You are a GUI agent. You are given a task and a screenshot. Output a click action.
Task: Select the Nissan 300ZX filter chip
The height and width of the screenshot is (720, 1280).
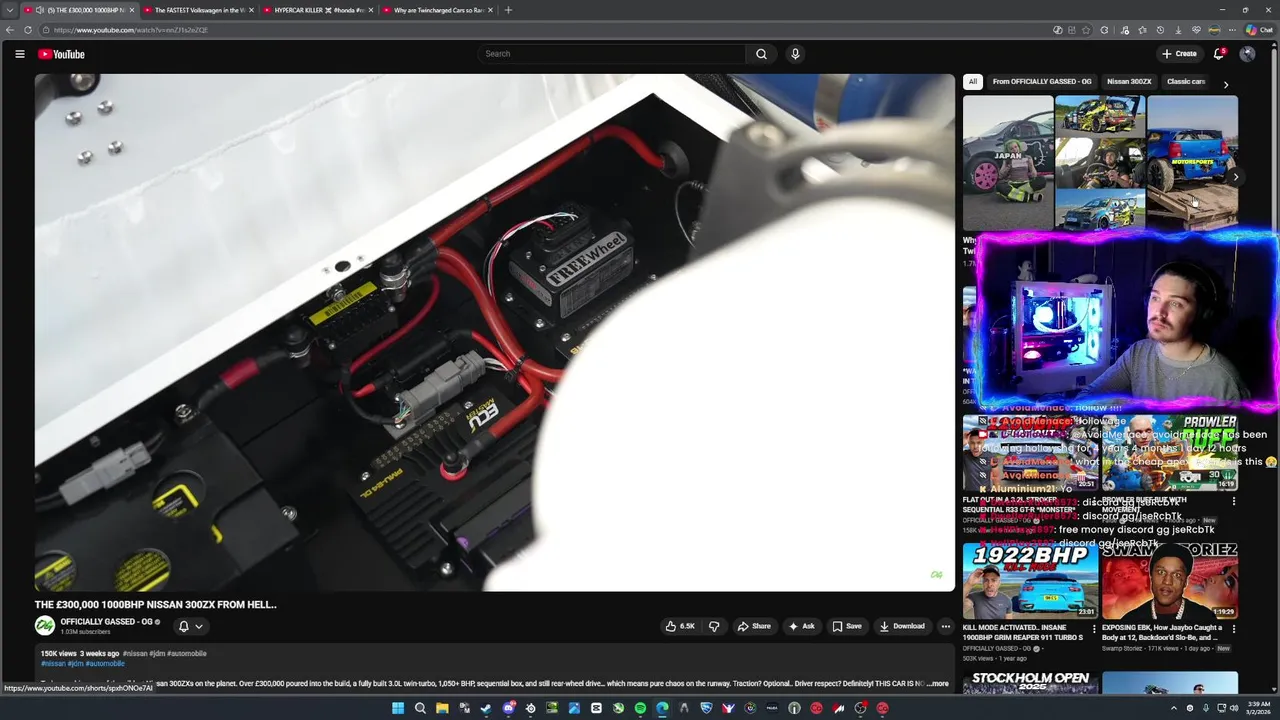point(1129,82)
